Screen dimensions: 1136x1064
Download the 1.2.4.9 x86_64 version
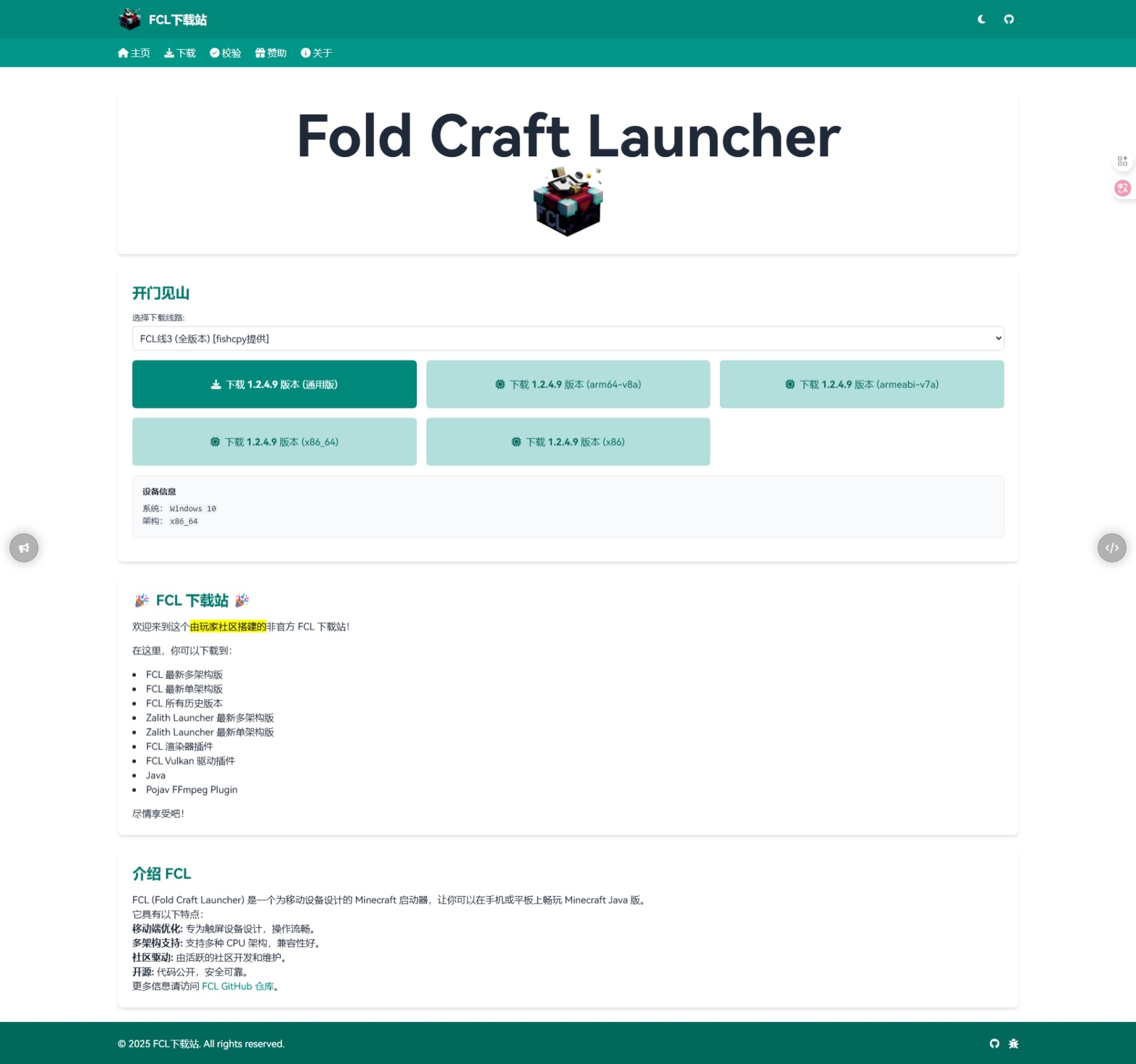click(x=274, y=442)
